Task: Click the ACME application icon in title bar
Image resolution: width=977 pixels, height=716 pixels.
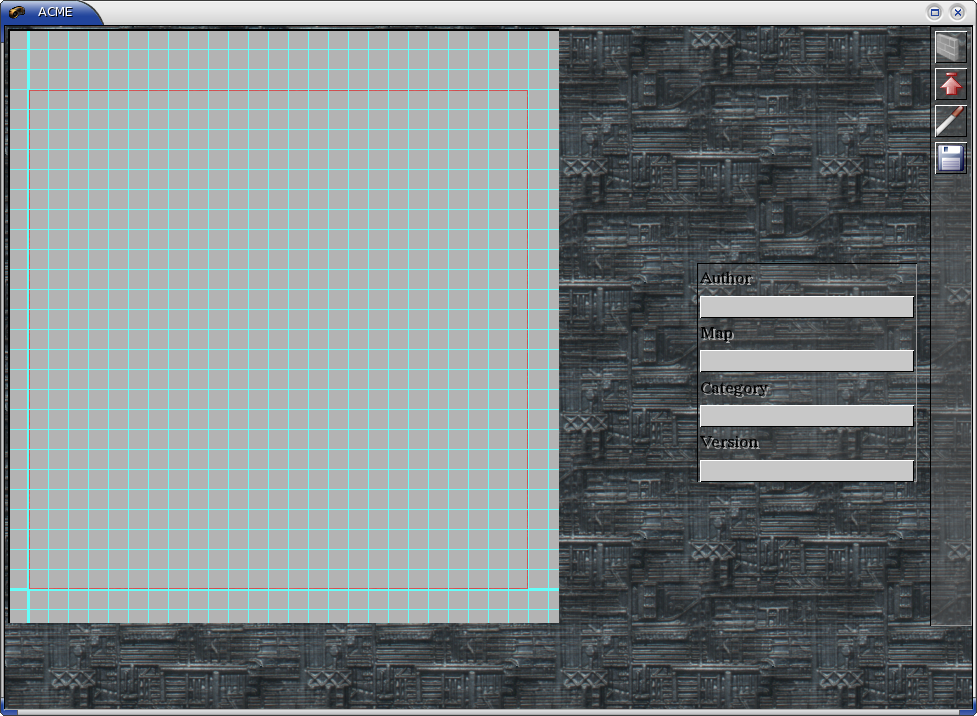Action: click(x=17, y=12)
